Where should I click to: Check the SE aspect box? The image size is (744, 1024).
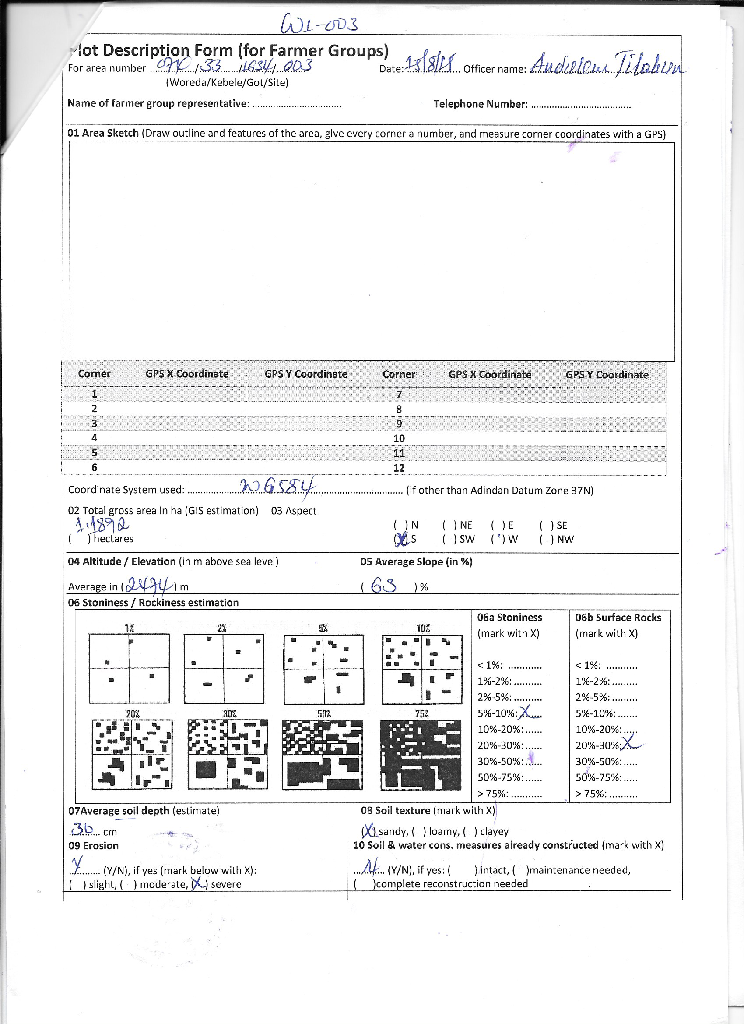point(546,525)
